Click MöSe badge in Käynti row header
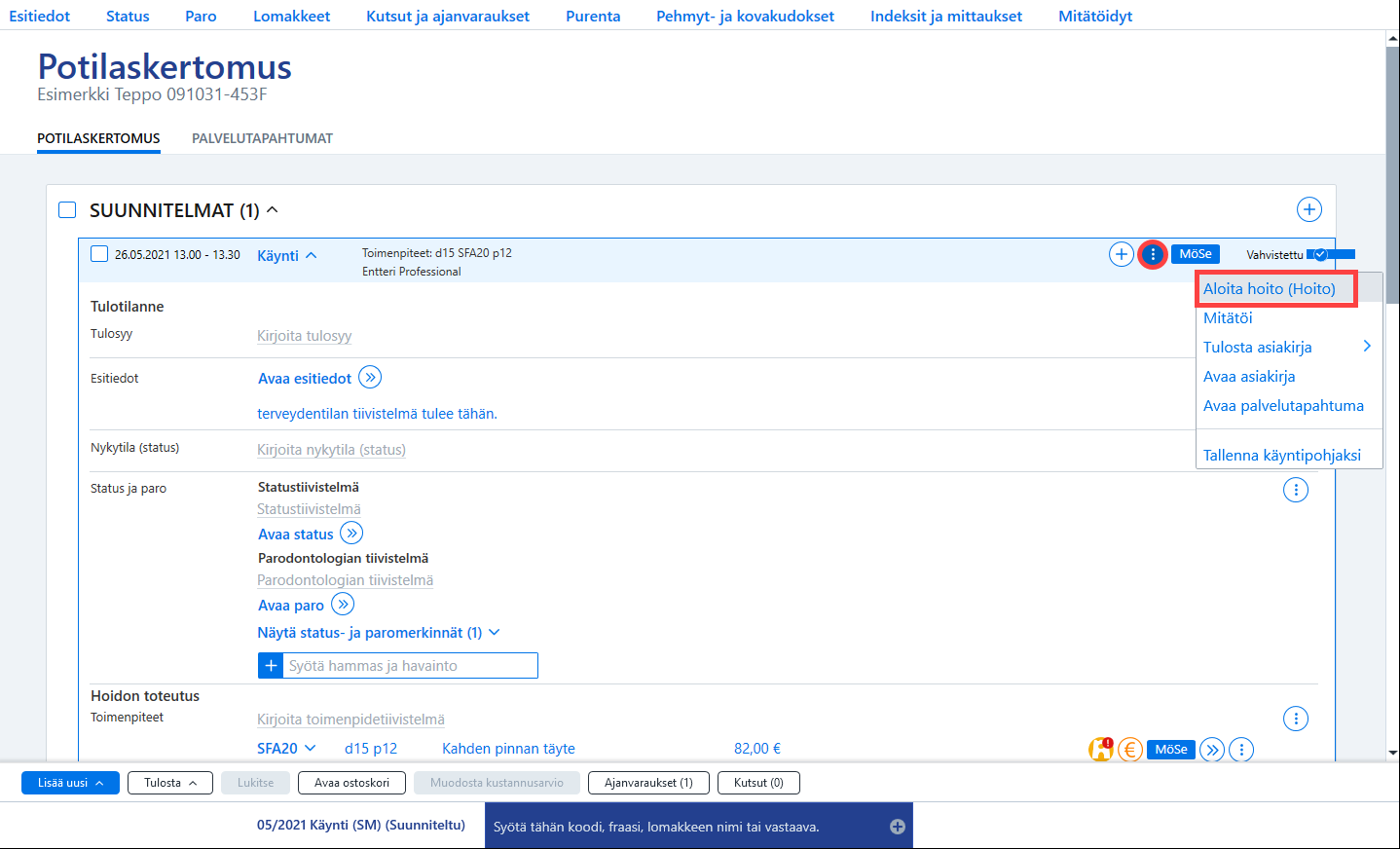1400x849 pixels. [x=1196, y=254]
